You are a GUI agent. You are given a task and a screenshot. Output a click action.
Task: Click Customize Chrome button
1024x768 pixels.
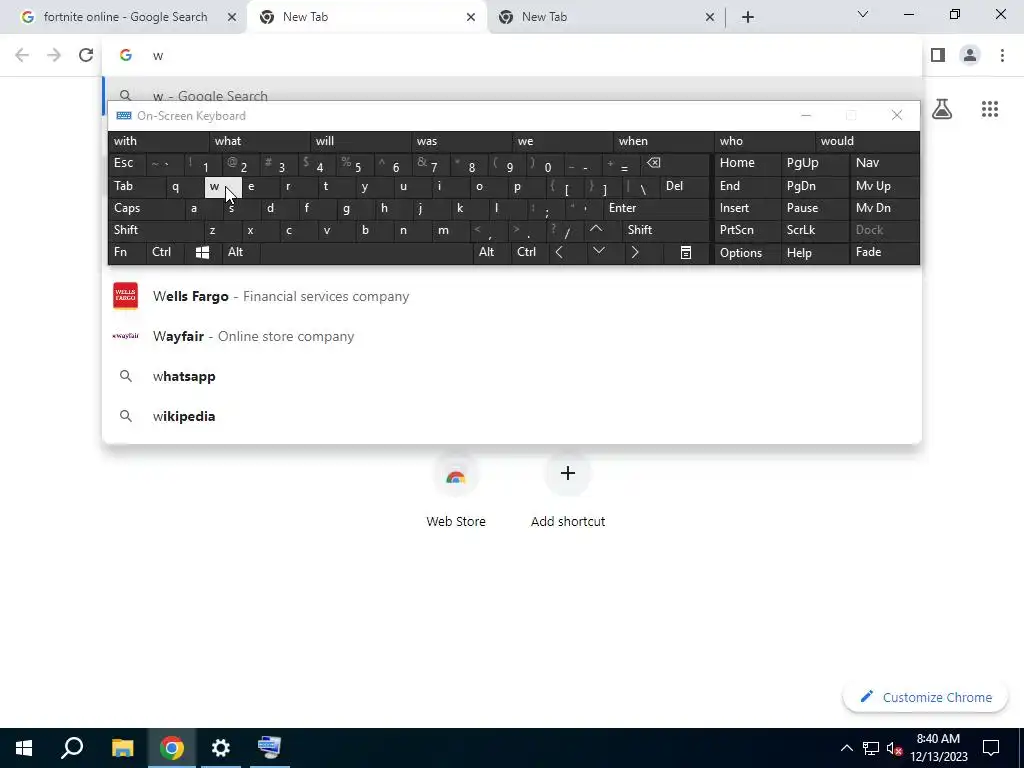(925, 697)
